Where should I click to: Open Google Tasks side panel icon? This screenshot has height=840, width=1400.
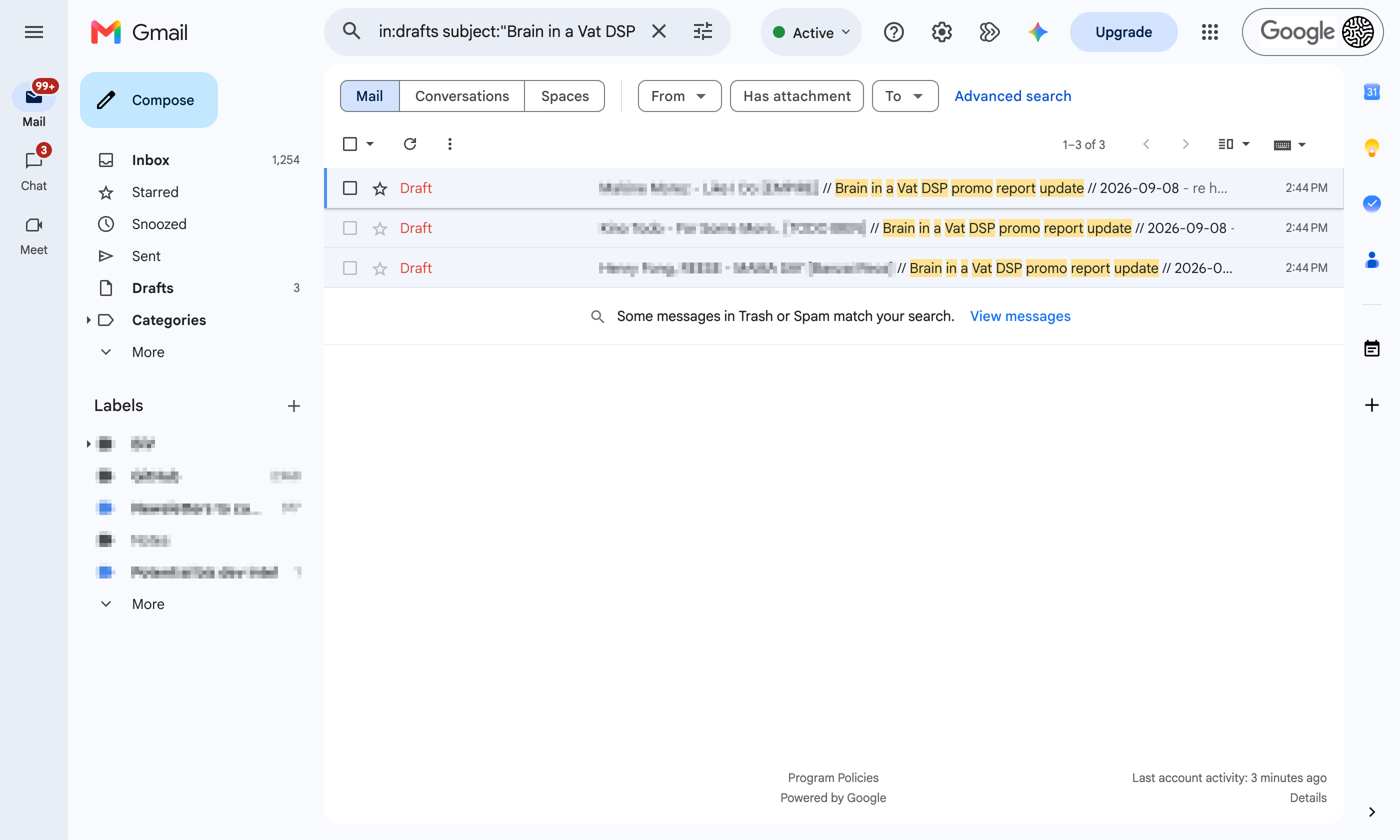(1371, 204)
